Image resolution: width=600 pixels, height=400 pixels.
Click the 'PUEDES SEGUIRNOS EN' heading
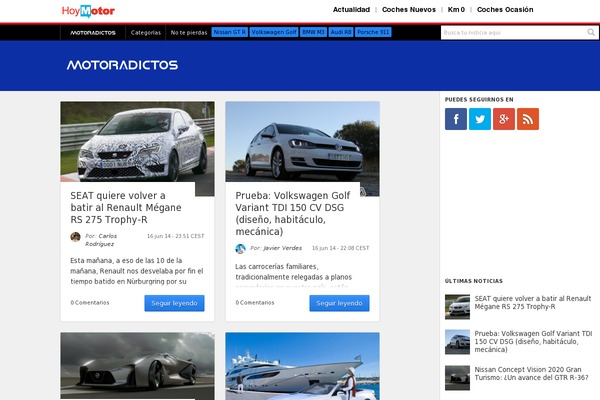[x=479, y=100]
